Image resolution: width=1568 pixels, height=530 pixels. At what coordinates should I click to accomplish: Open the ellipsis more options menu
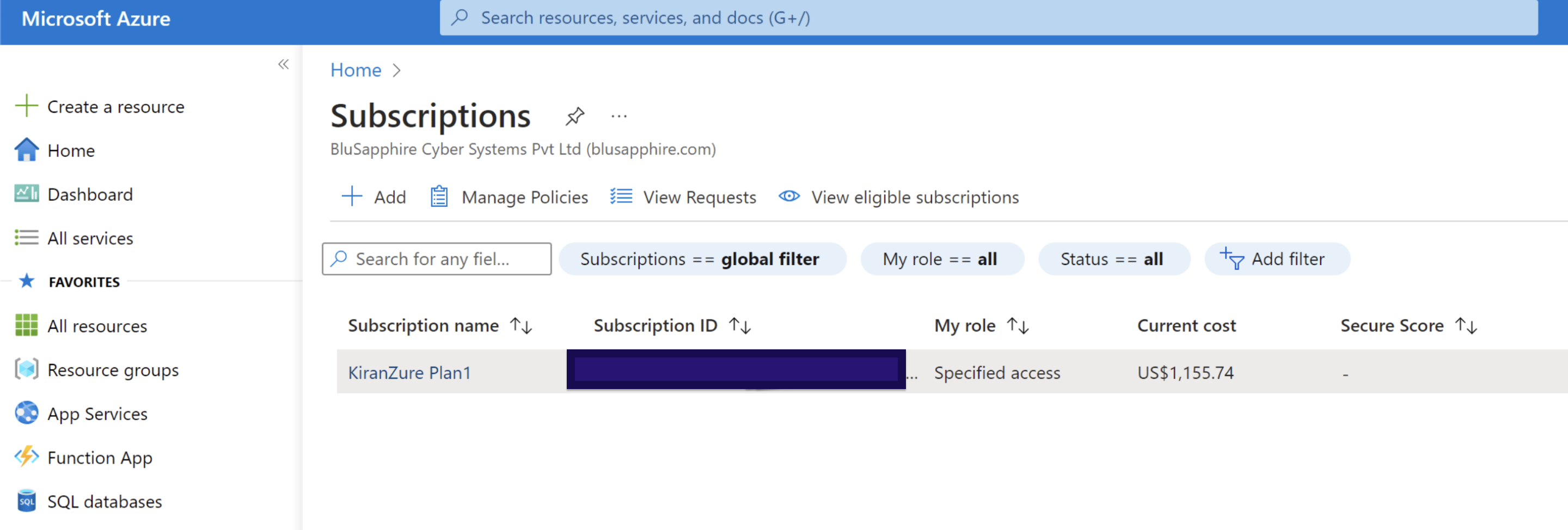(x=618, y=115)
